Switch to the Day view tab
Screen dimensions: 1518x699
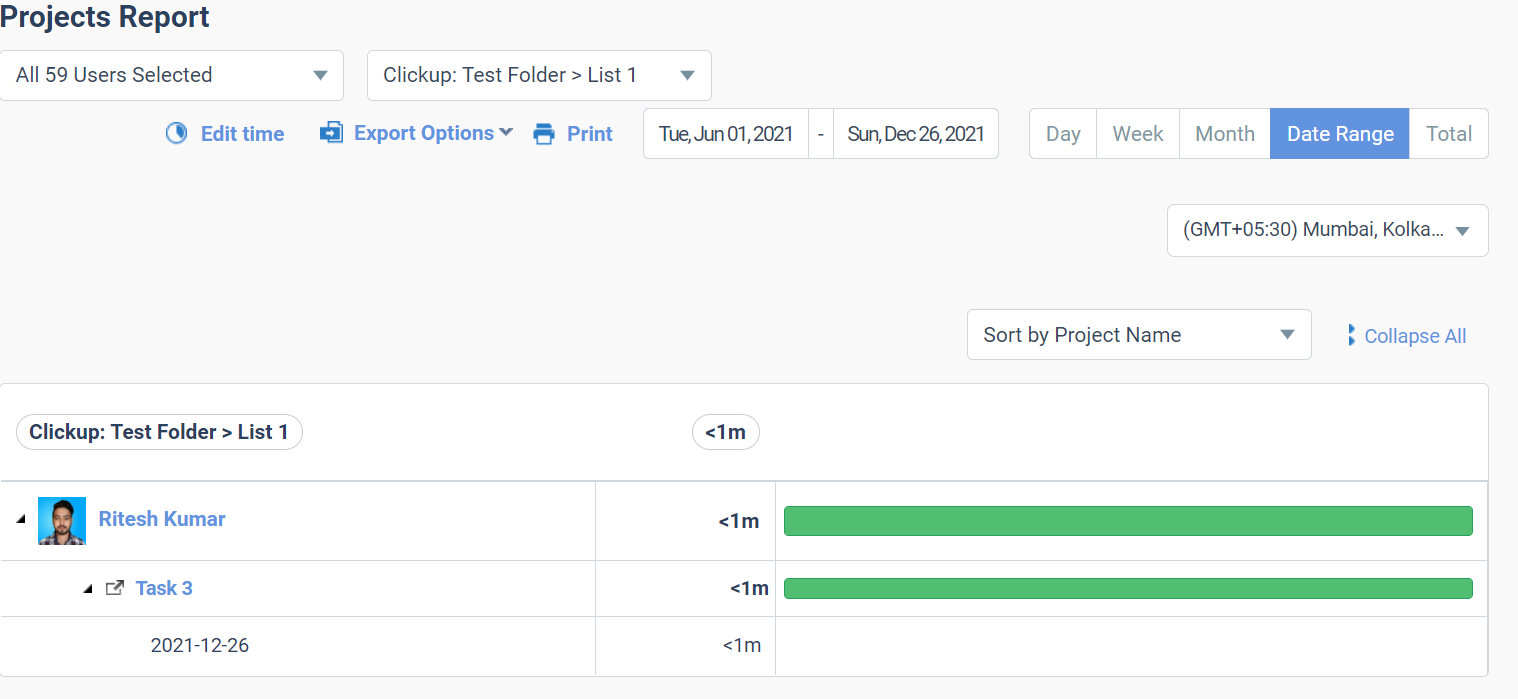(x=1063, y=134)
